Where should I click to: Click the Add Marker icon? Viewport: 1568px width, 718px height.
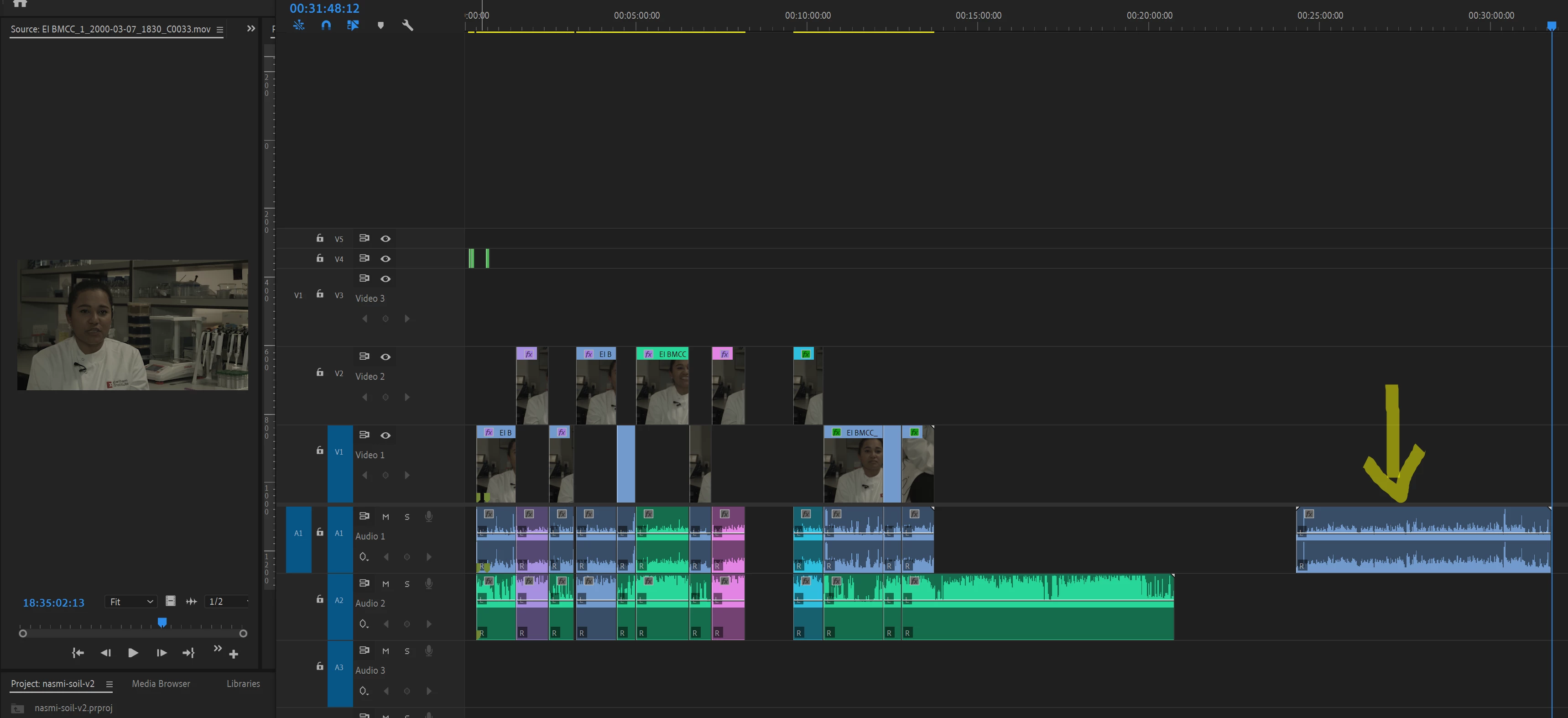(x=380, y=26)
